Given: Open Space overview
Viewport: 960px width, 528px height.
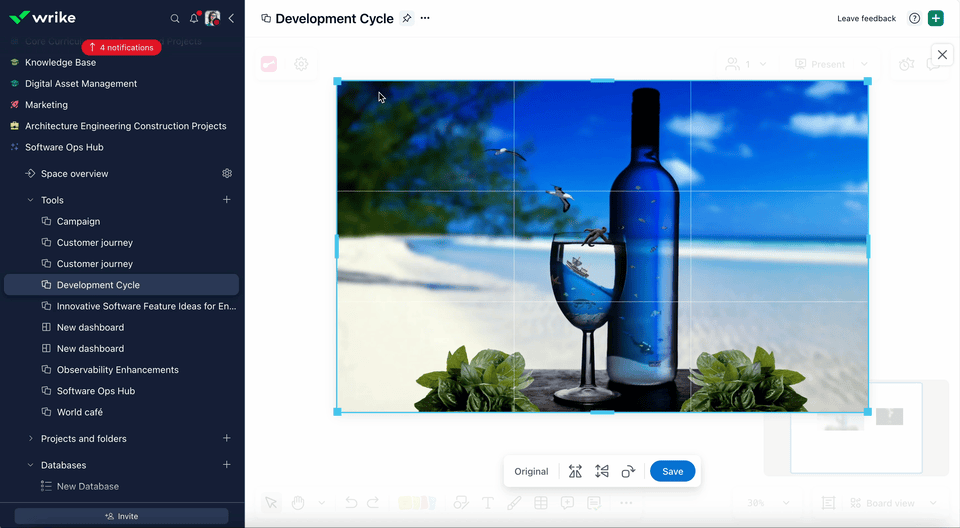Looking at the screenshot, I should click(74, 174).
